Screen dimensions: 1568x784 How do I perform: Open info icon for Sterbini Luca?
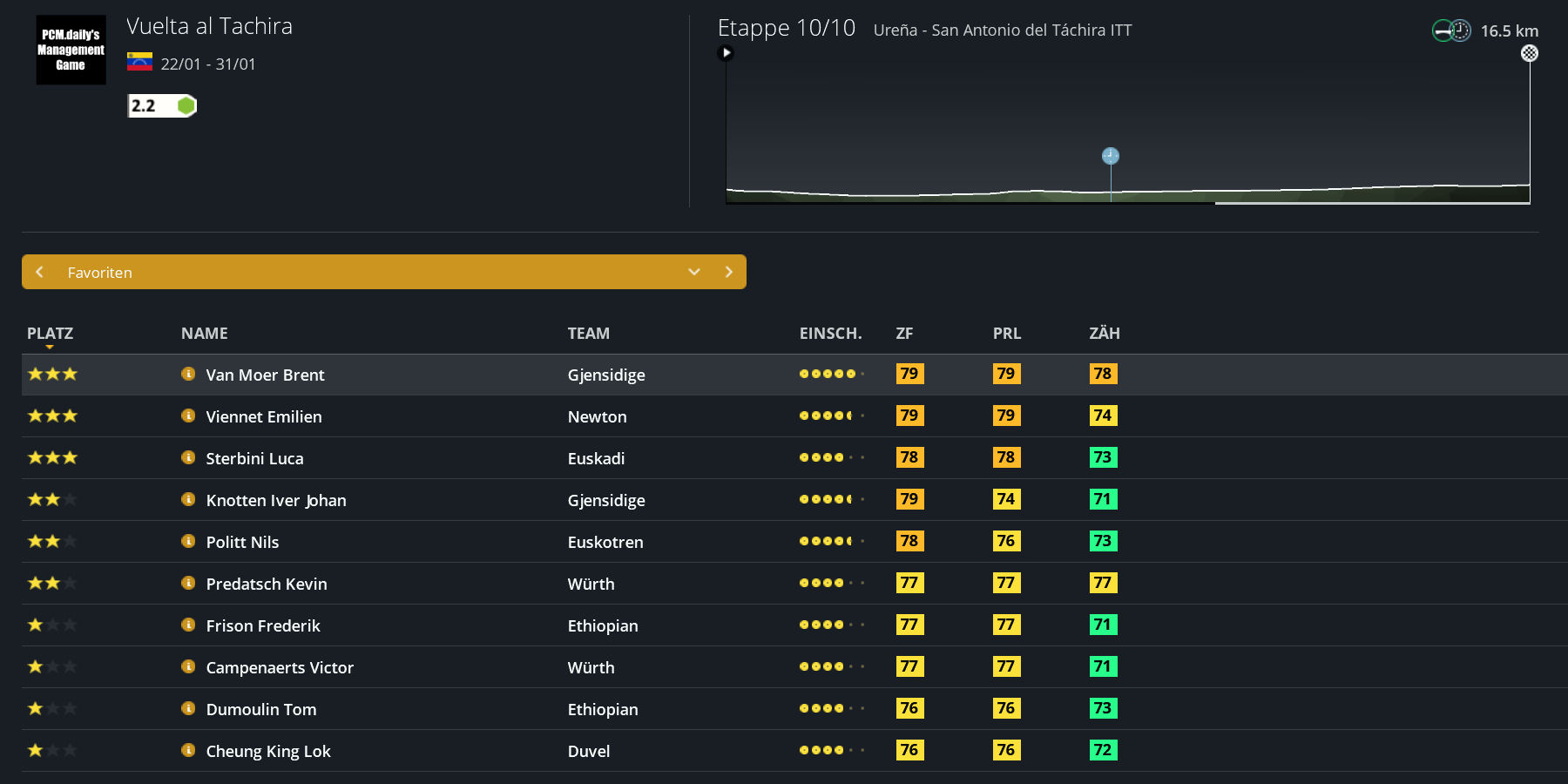pyautogui.click(x=188, y=457)
